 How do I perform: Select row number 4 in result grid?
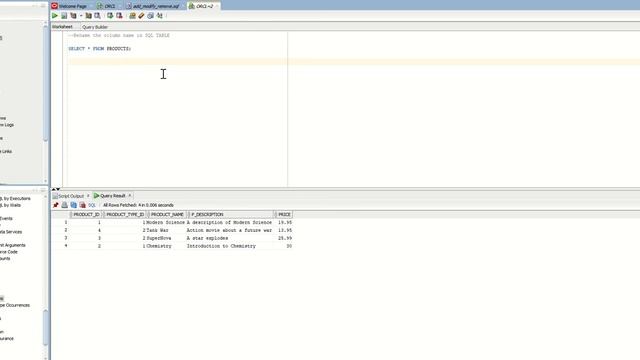pyautogui.click(x=66, y=246)
